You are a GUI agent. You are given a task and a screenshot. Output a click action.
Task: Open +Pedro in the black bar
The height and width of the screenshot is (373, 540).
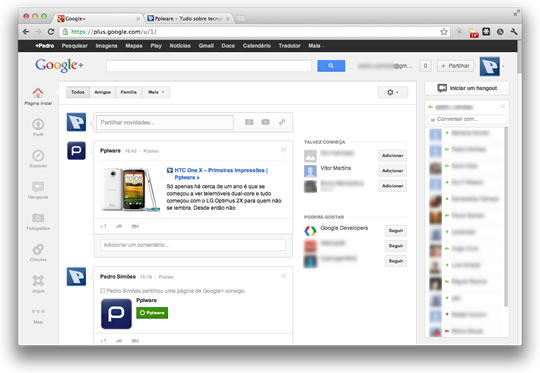point(44,46)
